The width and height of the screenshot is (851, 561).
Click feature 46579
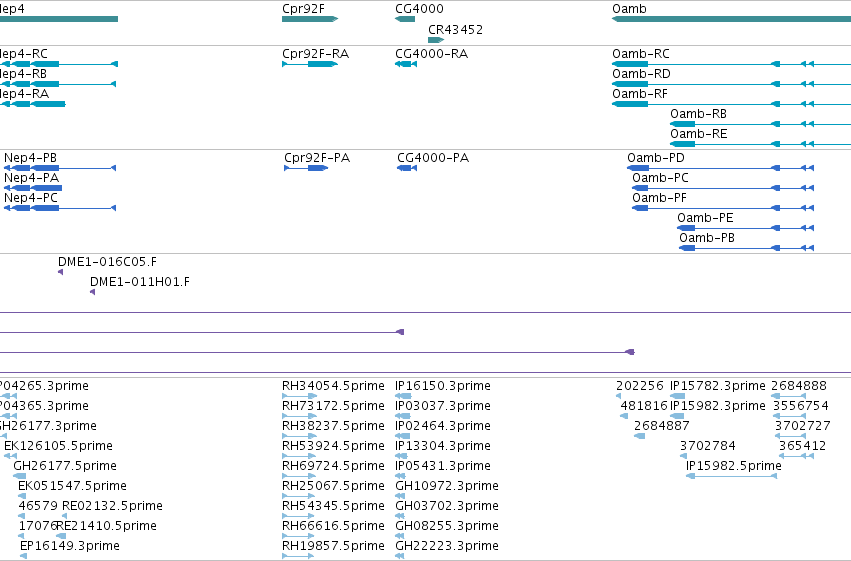(38, 506)
